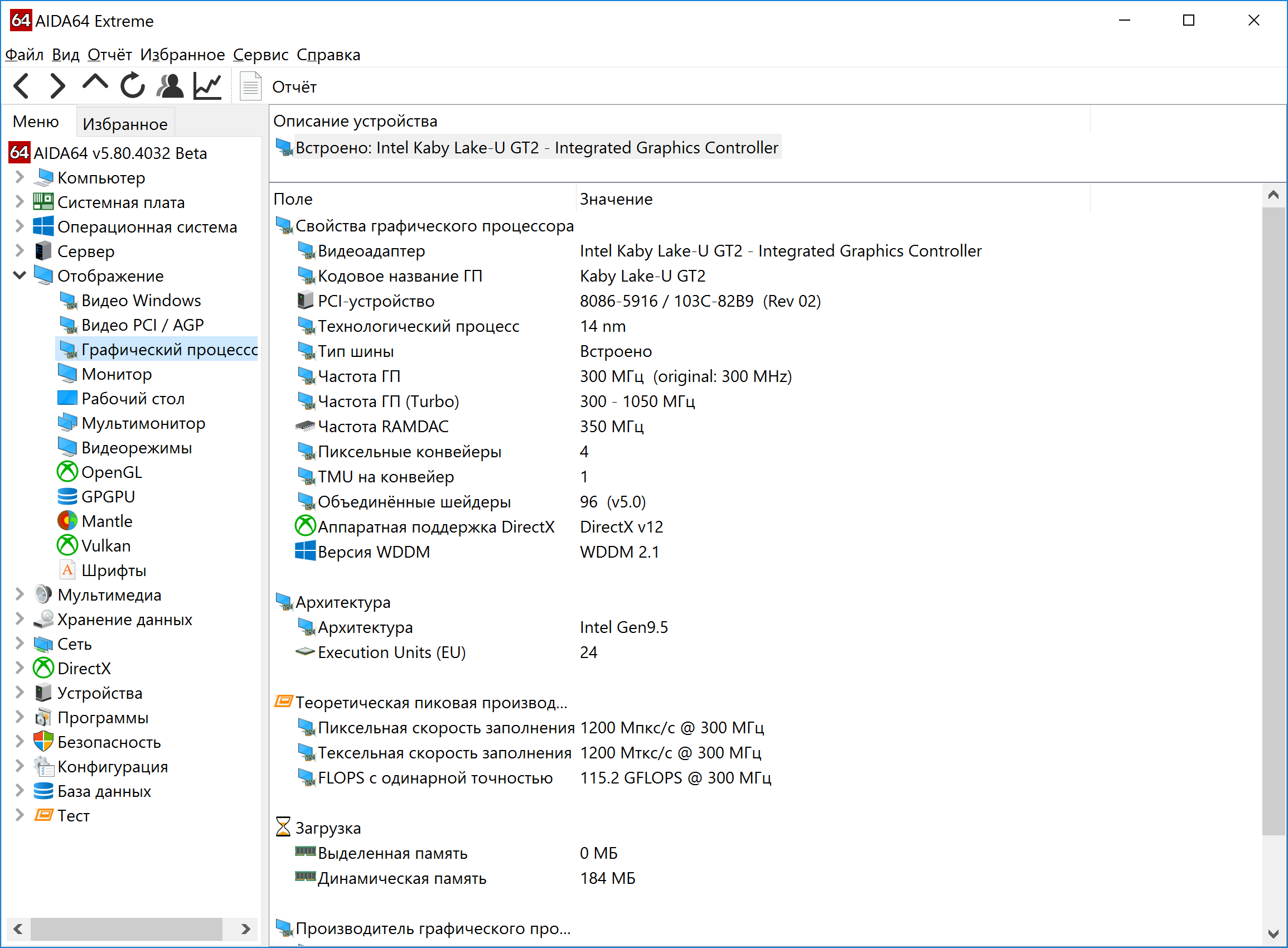This screenshot has height=948, width=1288.
Task: Click the Up level arrow icon
Action: [x=95, y=83]
